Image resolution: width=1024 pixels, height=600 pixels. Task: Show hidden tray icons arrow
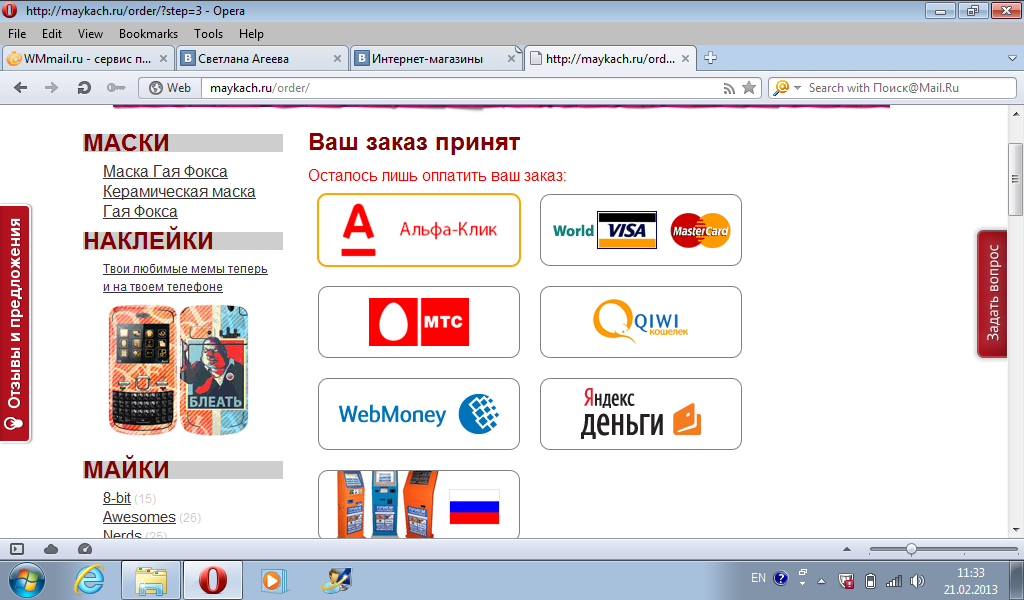point(822,580)
